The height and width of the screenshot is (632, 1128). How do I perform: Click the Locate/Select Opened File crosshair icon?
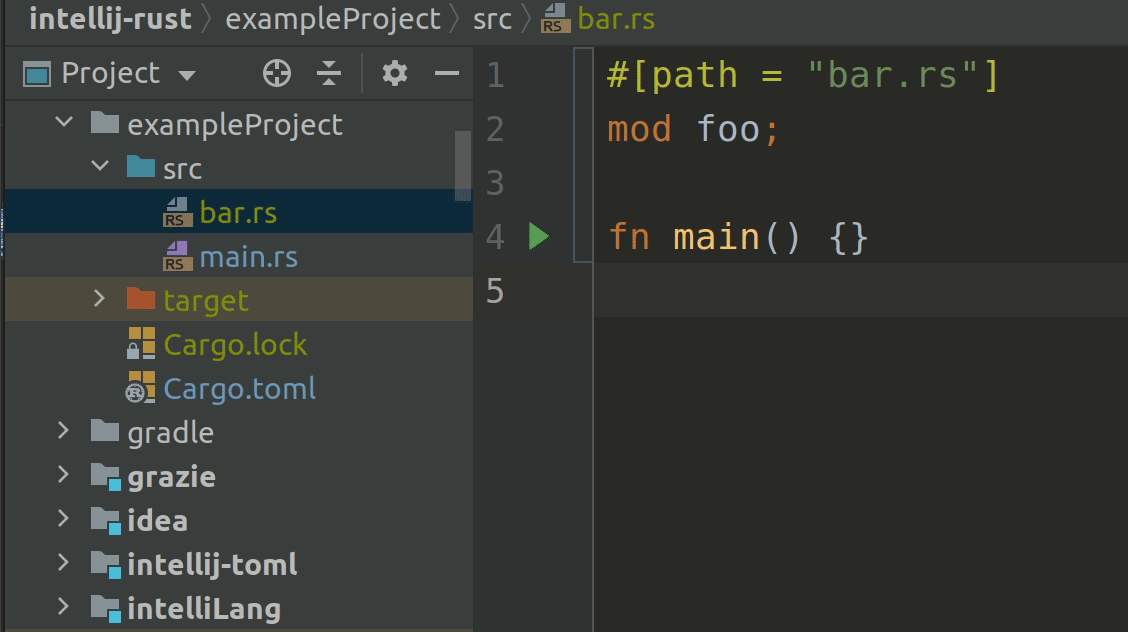tap(277, 73)
